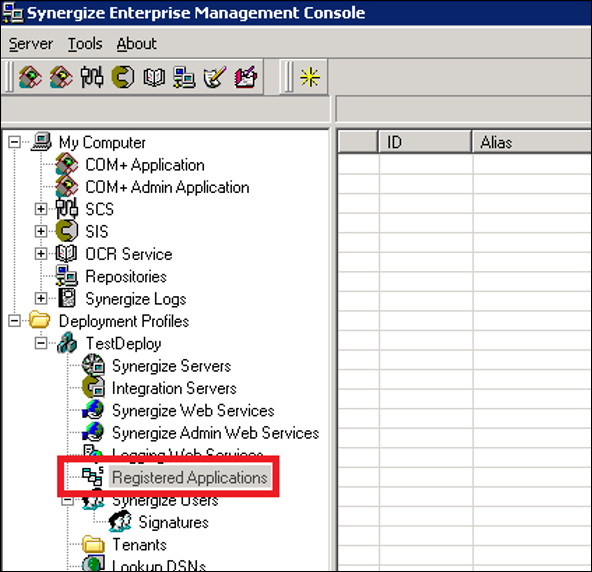The image size is (592, 572).
Task: Expand the OCR Service node
Action: pyautogui.click(x=41, y=254)
